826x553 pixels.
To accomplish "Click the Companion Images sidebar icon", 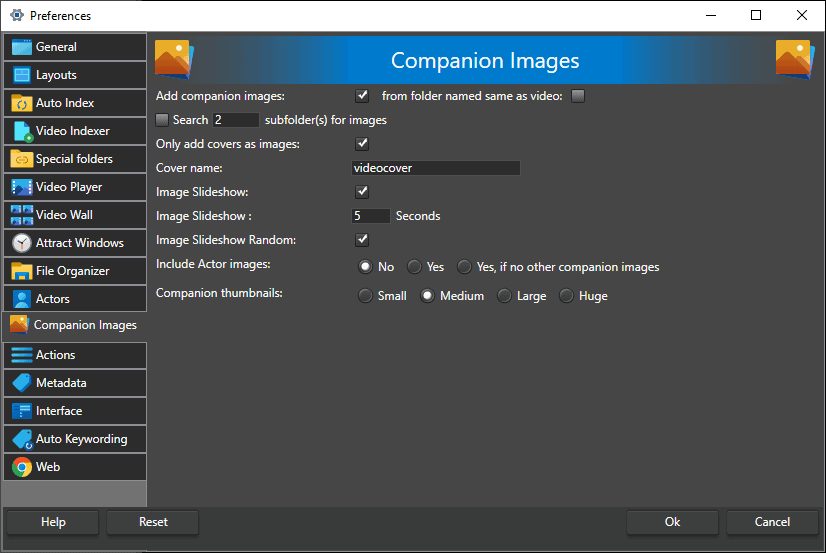I will 19,325.
